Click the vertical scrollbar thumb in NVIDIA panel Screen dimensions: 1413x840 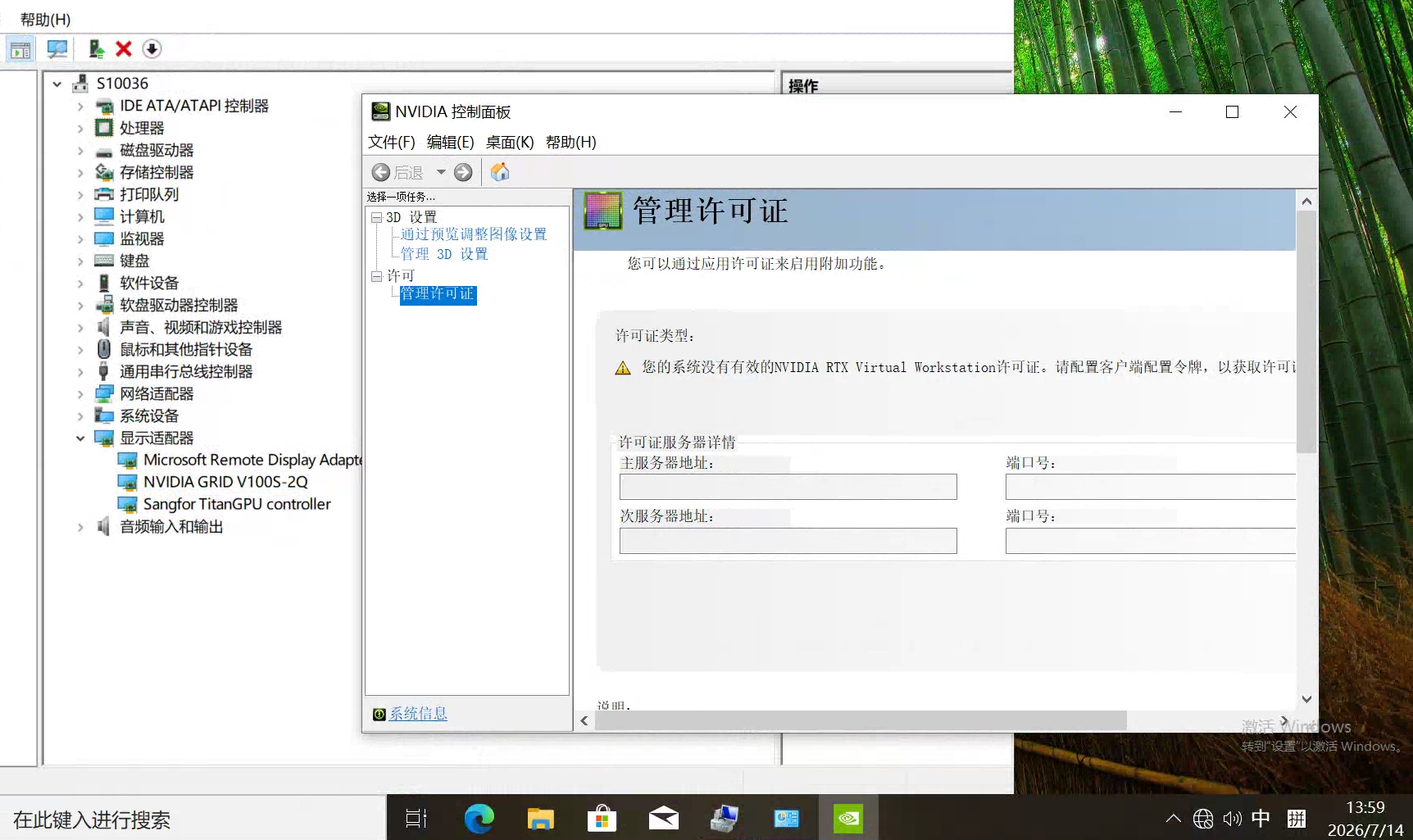(x=1306, y=332)
